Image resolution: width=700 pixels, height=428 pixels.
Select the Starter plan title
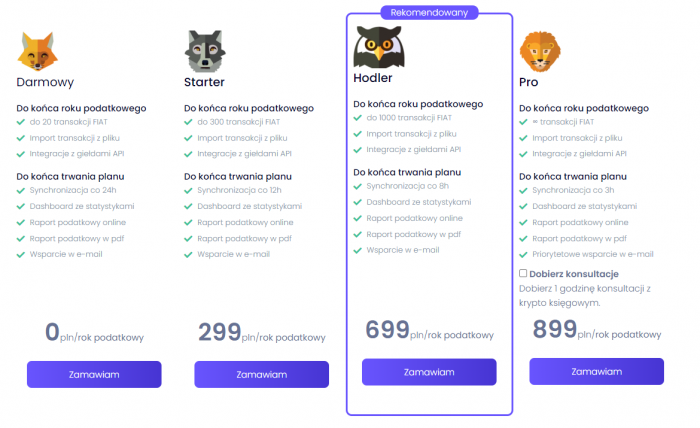coord(204,82)
